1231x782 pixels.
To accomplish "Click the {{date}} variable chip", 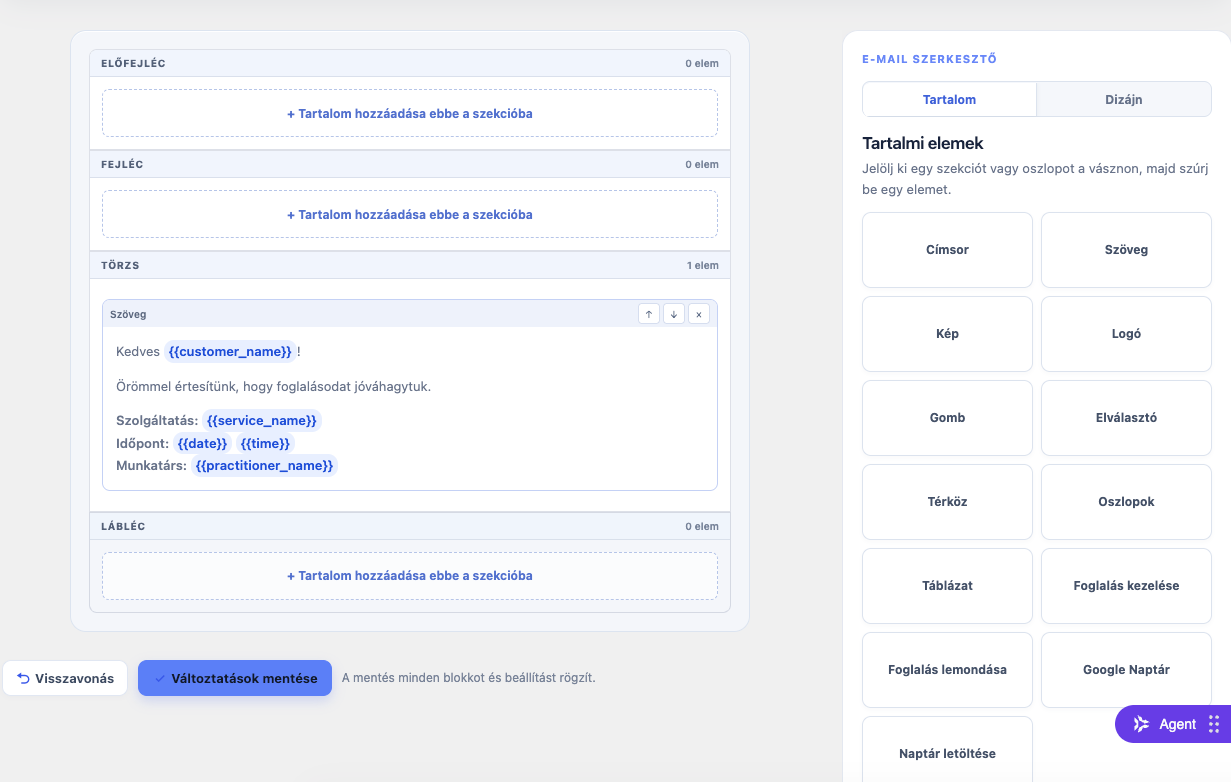I will coord(203,443).
